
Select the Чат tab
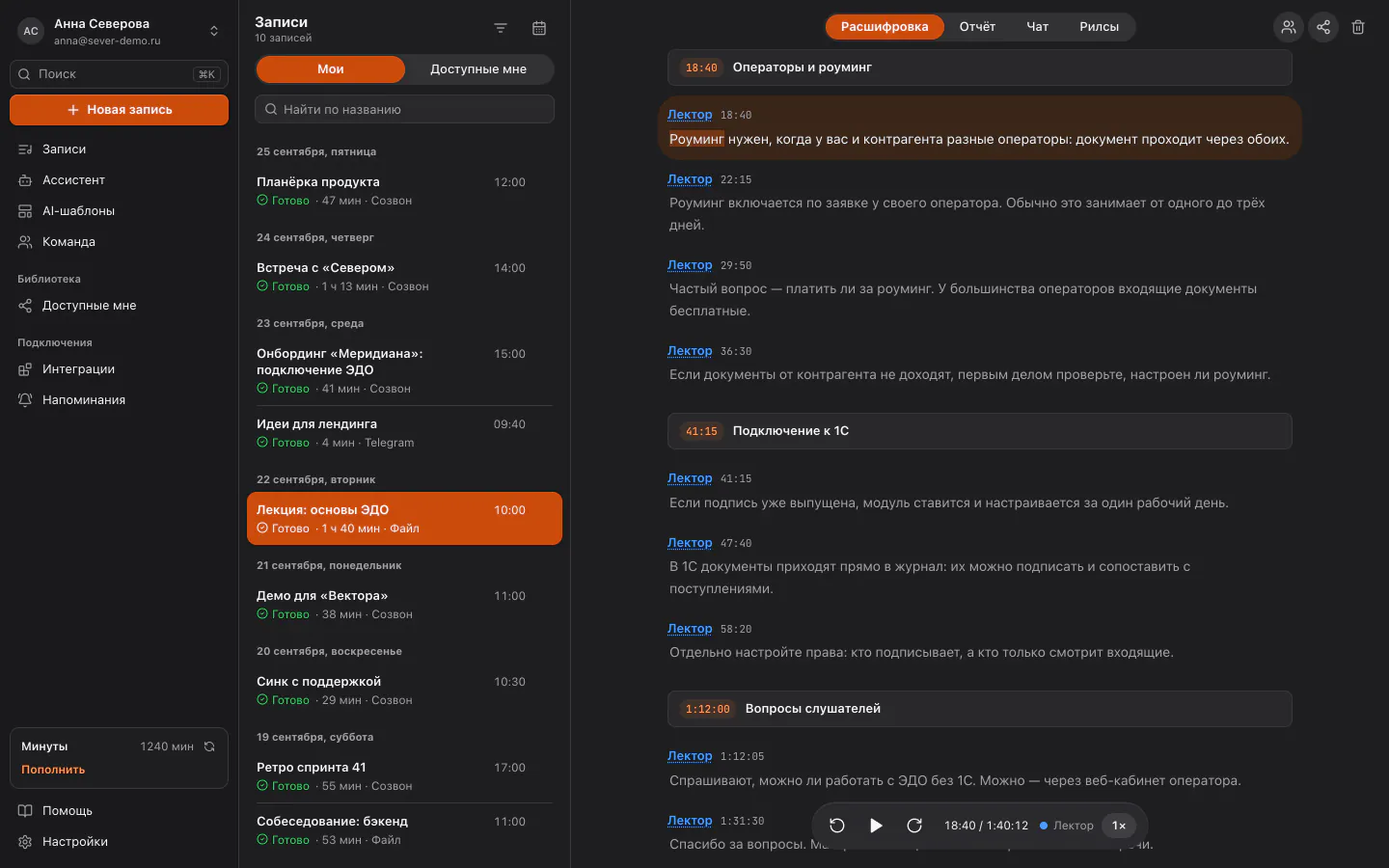click(1038, 27)
